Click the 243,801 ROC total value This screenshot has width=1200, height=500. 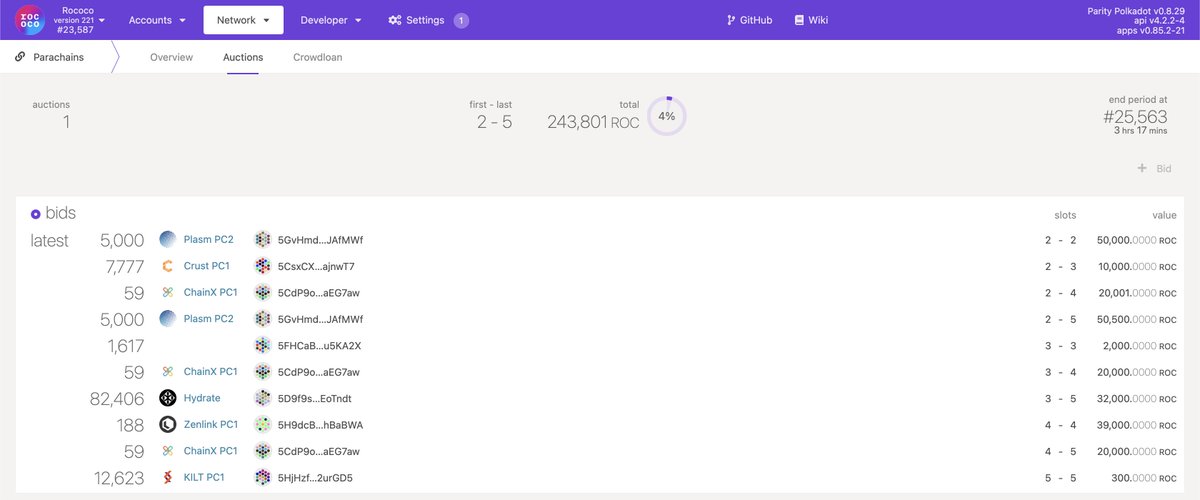pyautogui.click(x=593, y=122)
